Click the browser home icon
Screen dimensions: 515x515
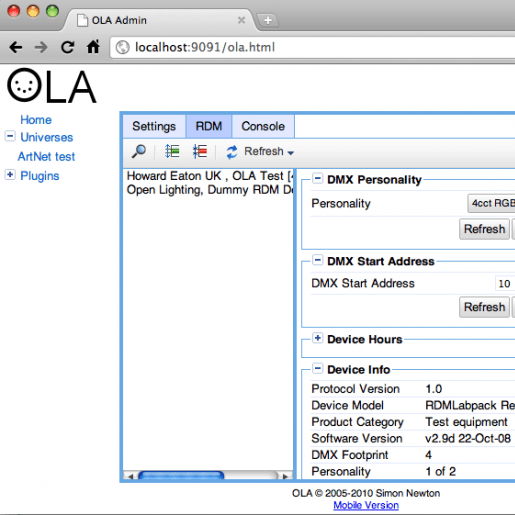click(93, 47)
